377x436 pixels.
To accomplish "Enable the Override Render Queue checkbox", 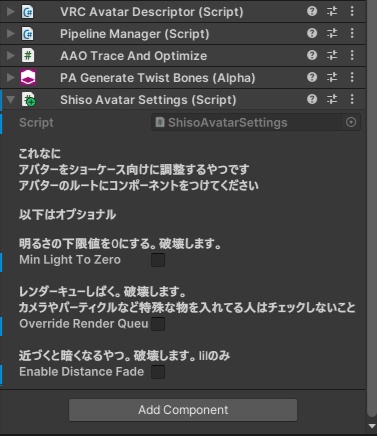I will tap(158, 324).
